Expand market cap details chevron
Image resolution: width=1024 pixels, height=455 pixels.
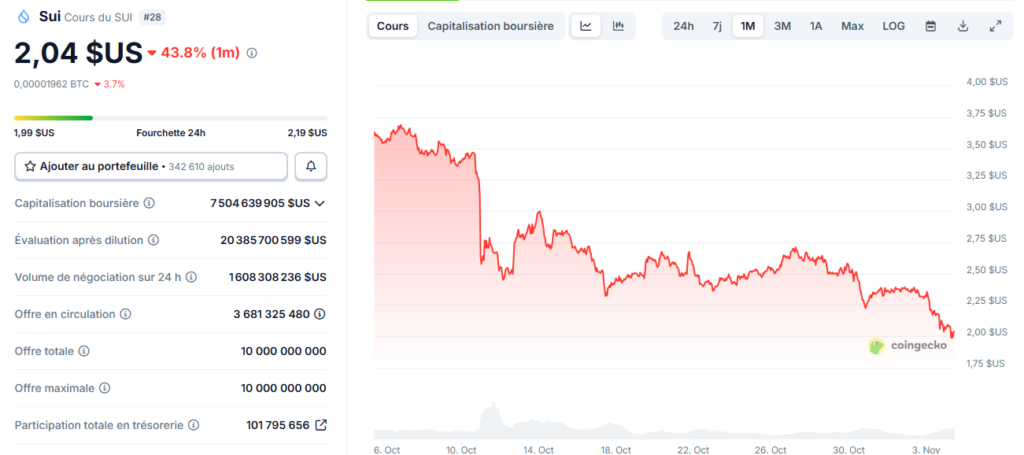coord(320,203)
